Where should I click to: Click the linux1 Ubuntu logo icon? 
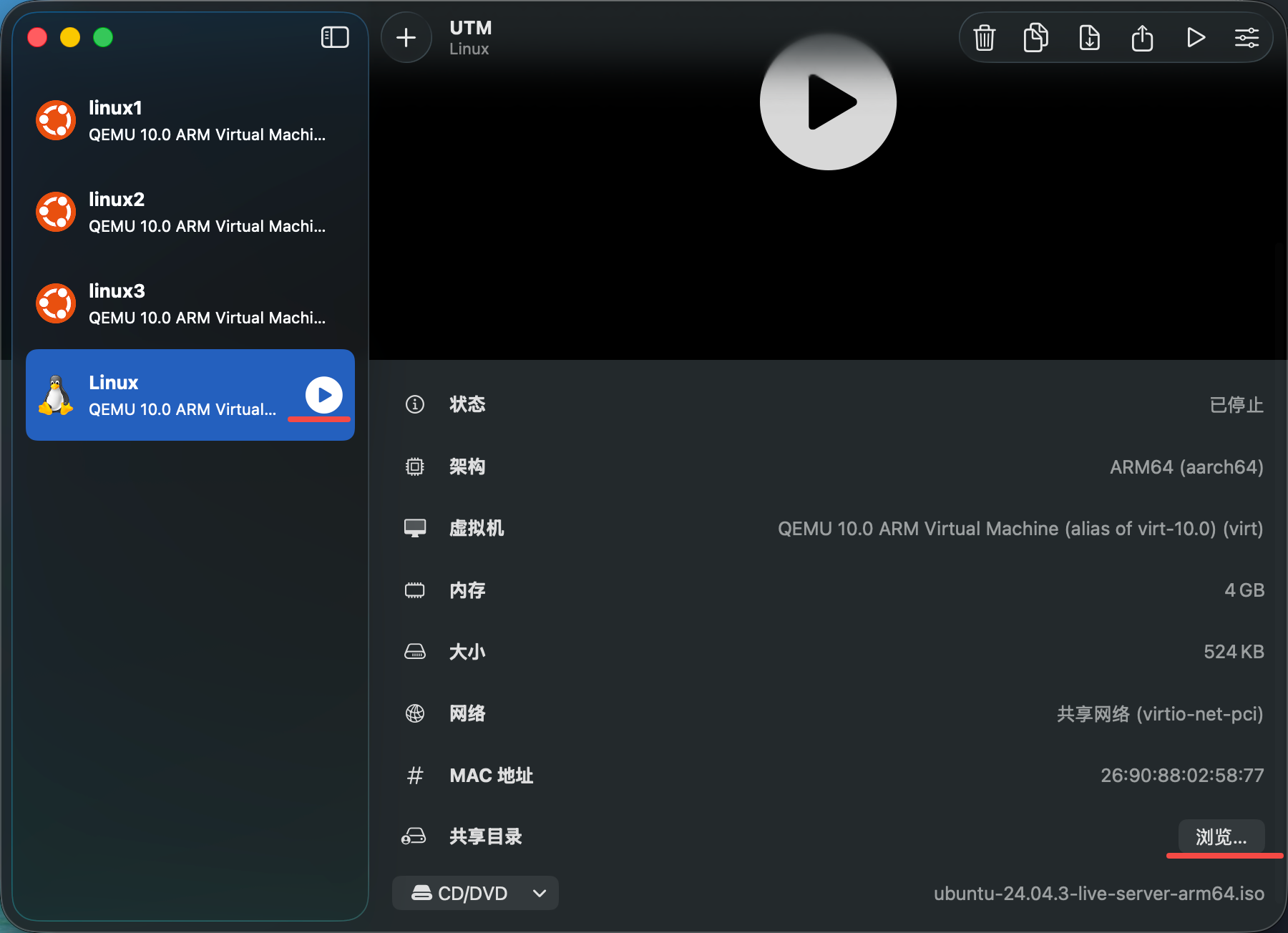[56, 120]
